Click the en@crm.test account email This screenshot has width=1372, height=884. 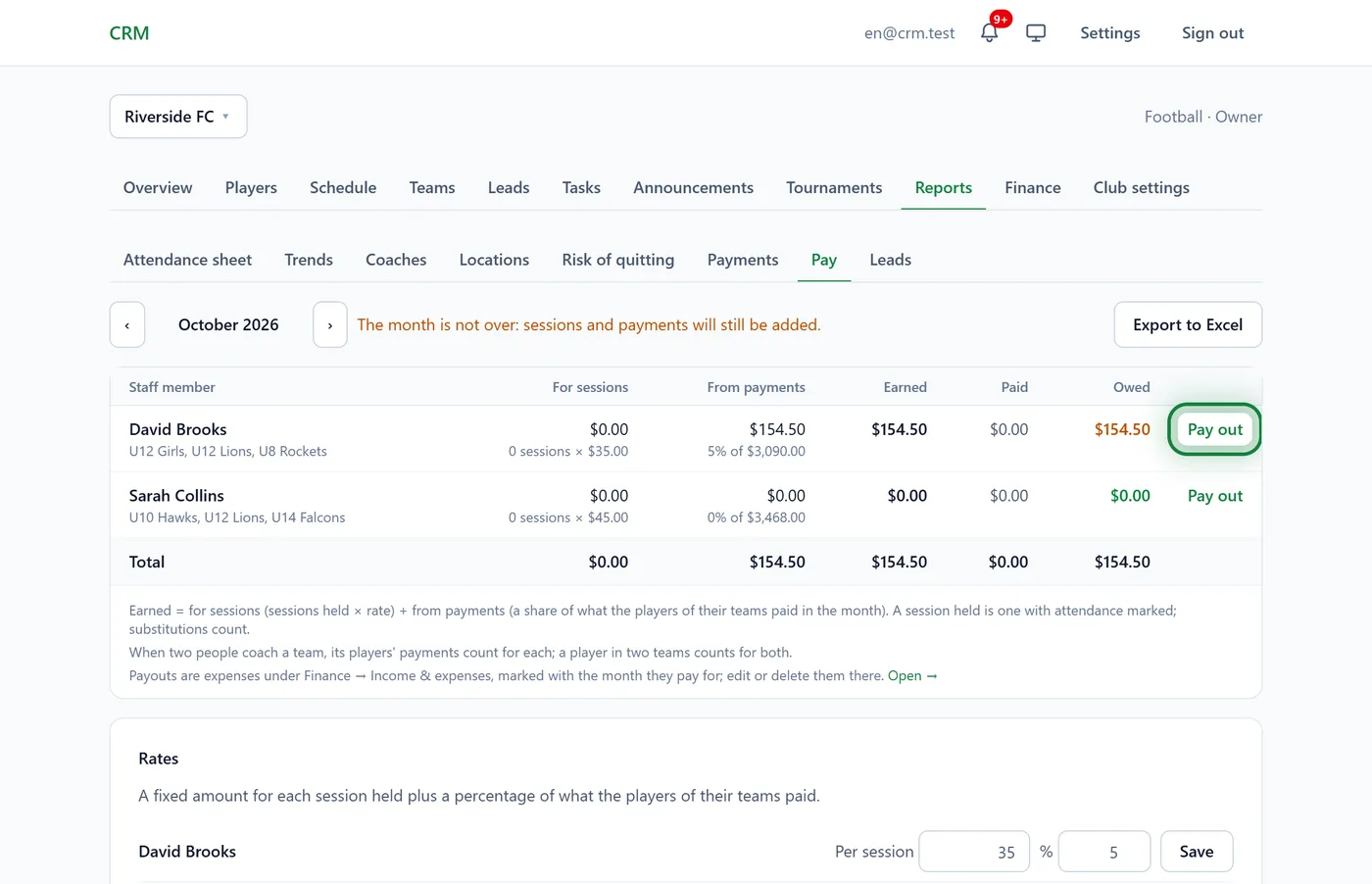909,33
